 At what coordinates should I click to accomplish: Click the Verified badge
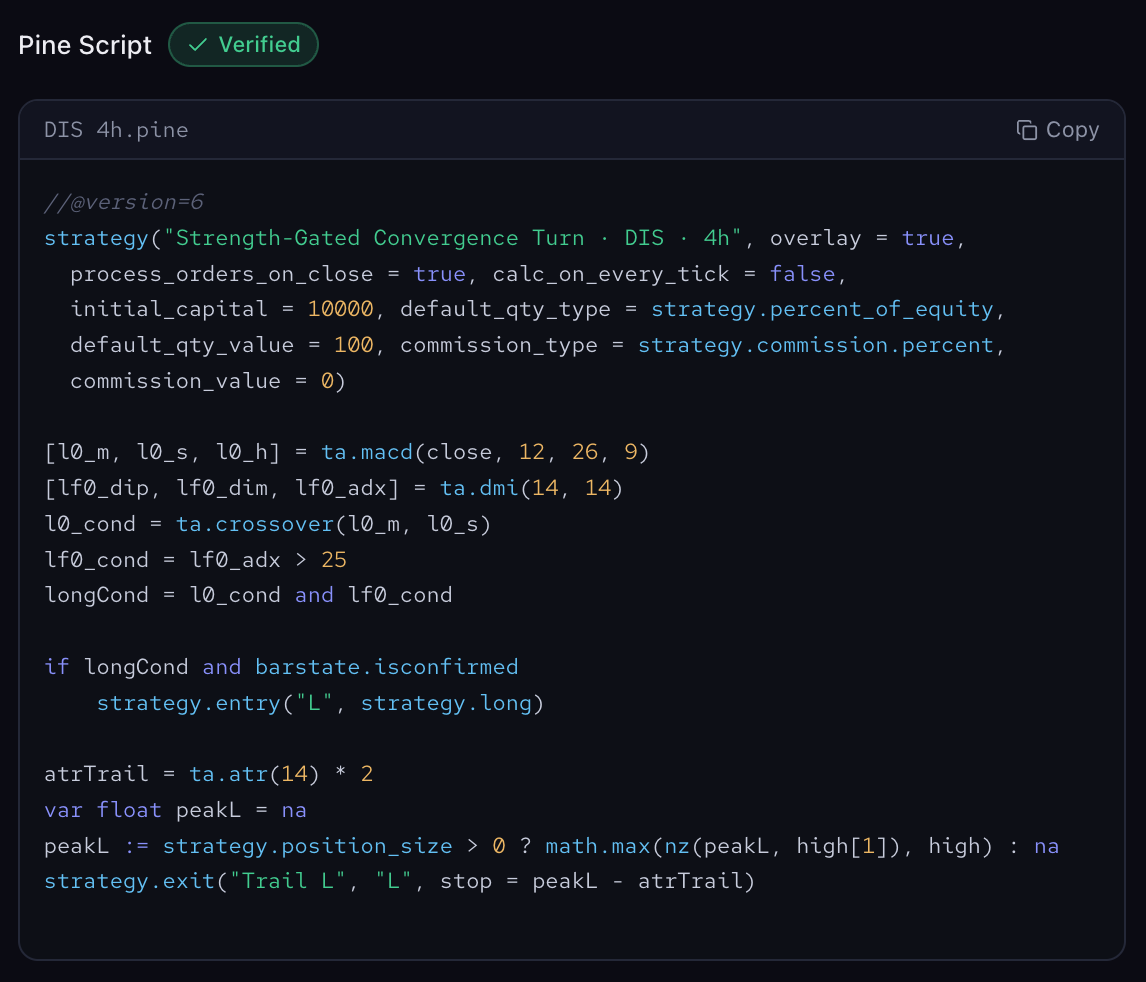click(x=243, y=45)
